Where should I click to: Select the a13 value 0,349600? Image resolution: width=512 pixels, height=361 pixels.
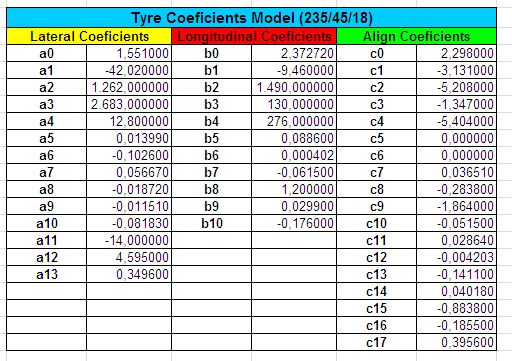129,274
